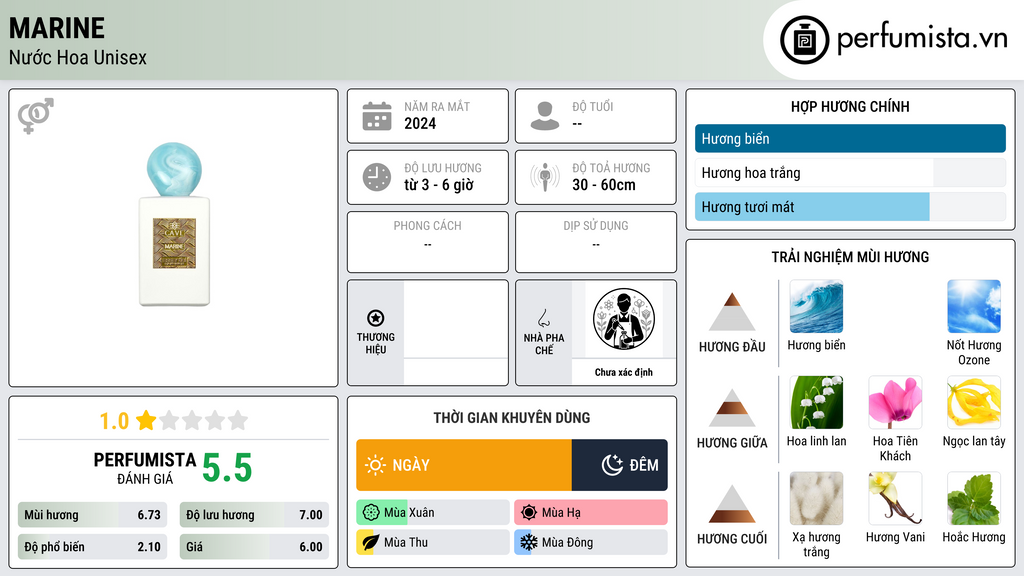Click the launch year value 2024
The width and height of the screenshot is (1024, 576).
coord(420,123)
